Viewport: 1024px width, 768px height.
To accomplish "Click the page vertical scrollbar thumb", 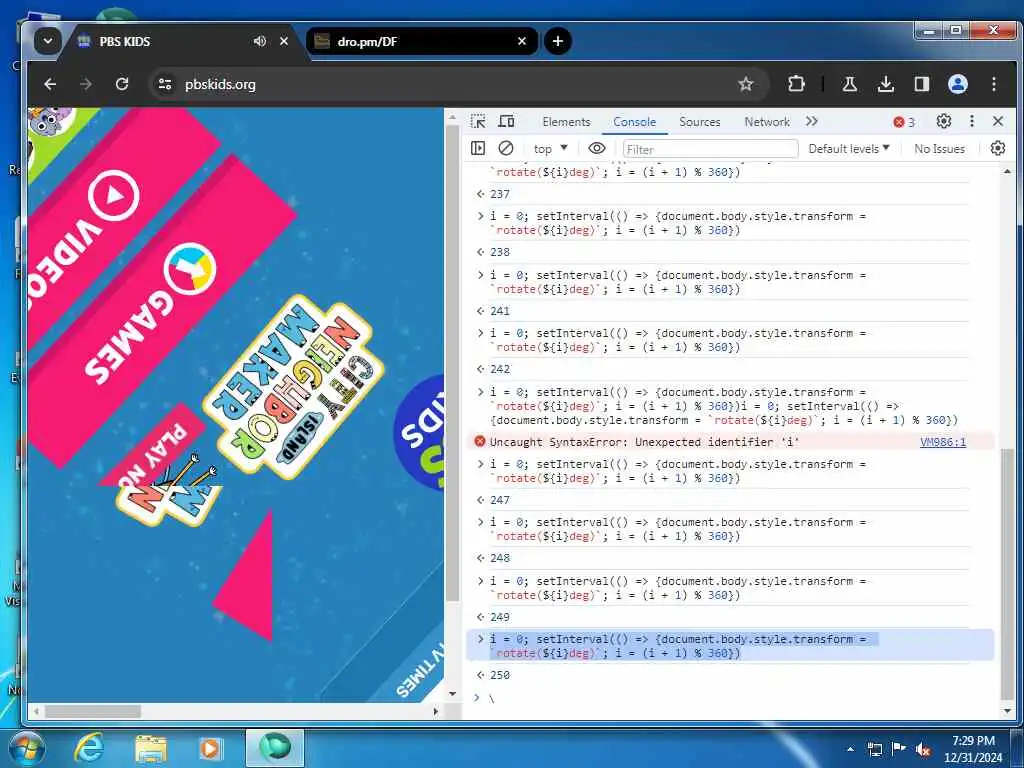I will point(453,362).
